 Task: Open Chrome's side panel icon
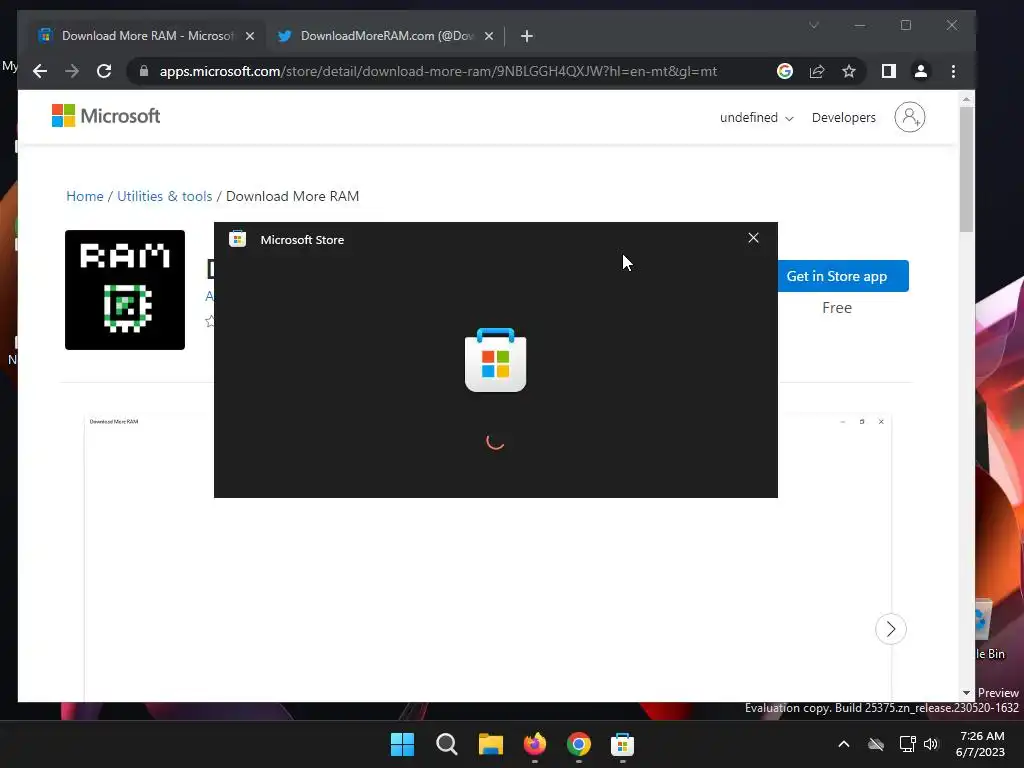tap(889, 71)
